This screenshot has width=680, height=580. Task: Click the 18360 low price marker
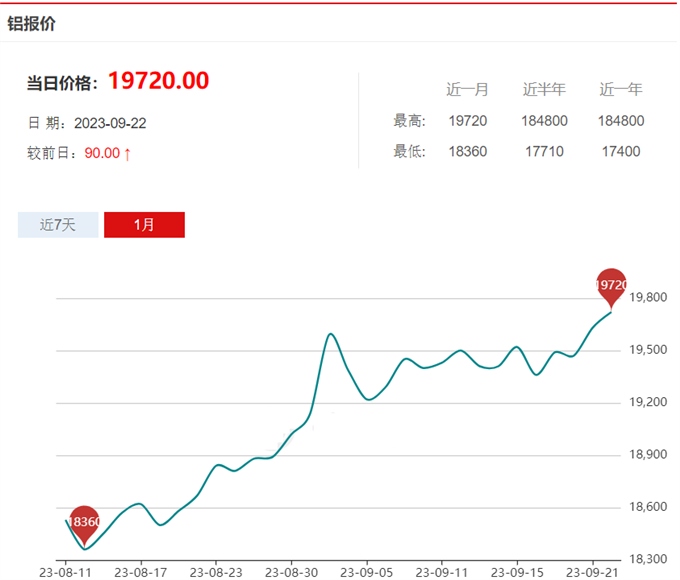84,524
